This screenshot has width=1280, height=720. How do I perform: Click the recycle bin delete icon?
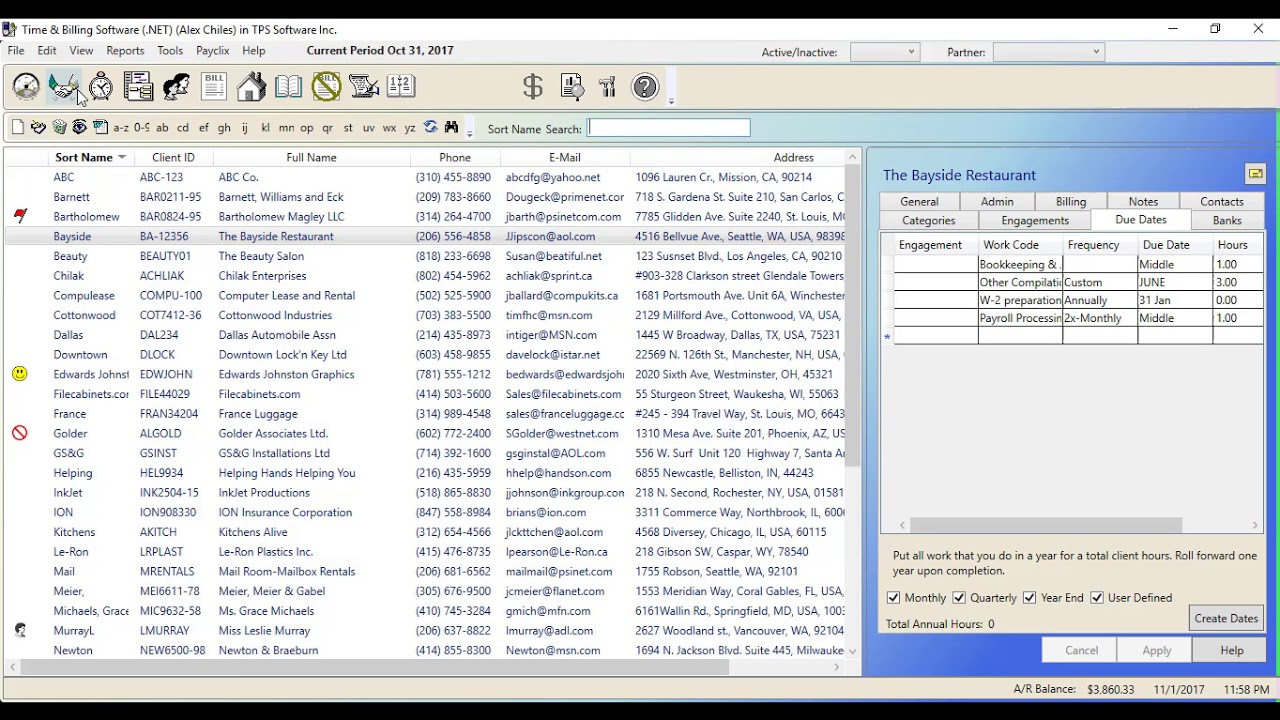(x=59, y=127)
